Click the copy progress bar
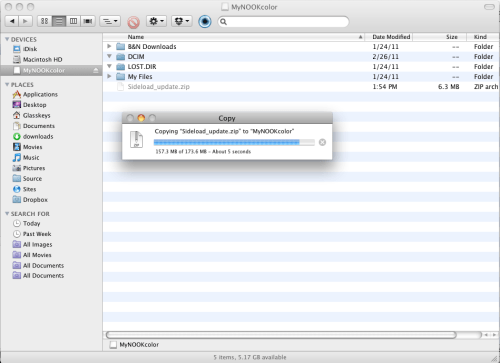The width and height of the screenshot is (500, 363). point(234,143)
